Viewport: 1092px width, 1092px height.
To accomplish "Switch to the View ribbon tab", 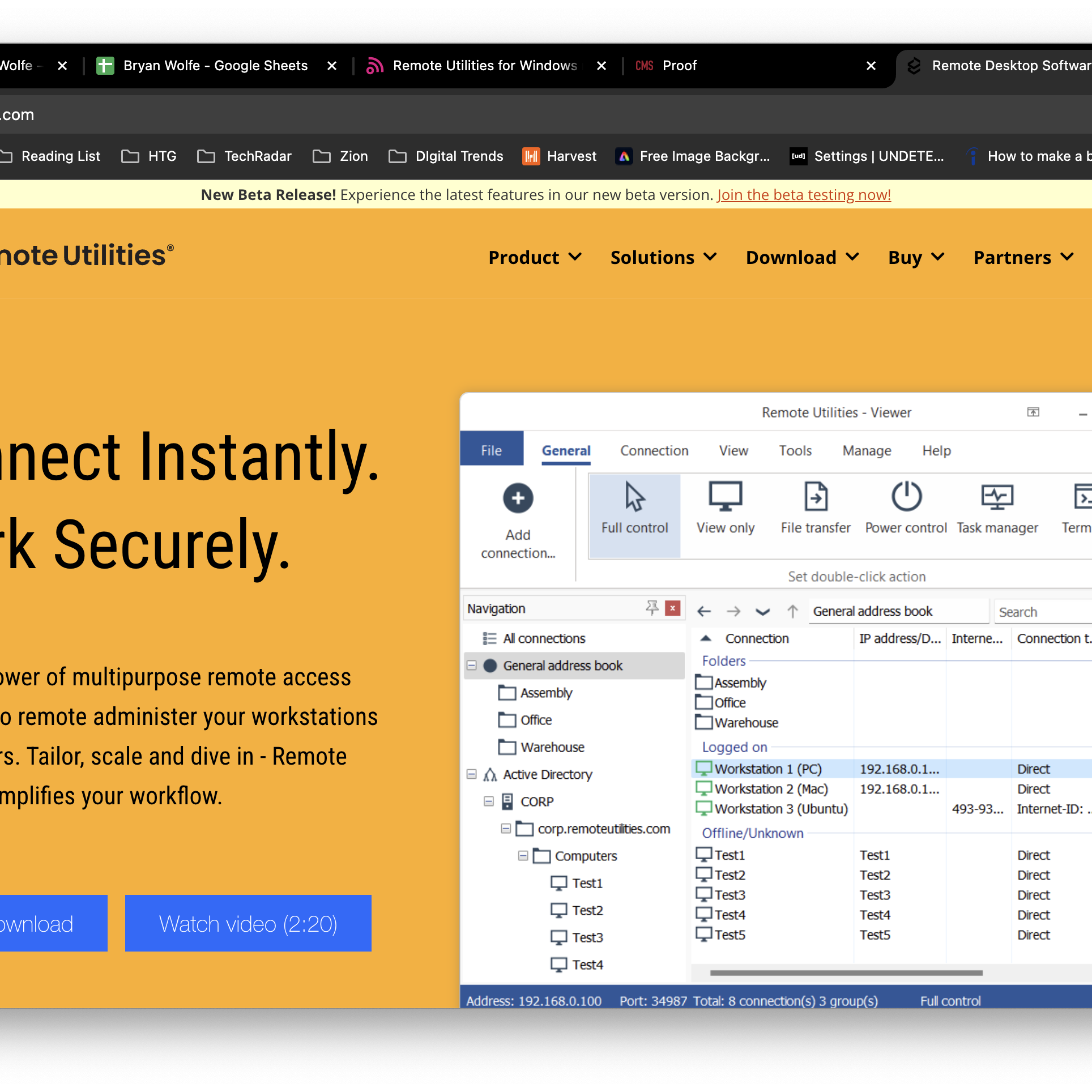I will click(x=733, y=450).
